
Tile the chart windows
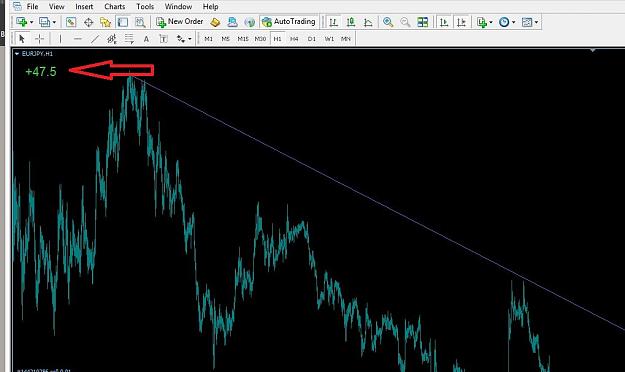(423, 22)
